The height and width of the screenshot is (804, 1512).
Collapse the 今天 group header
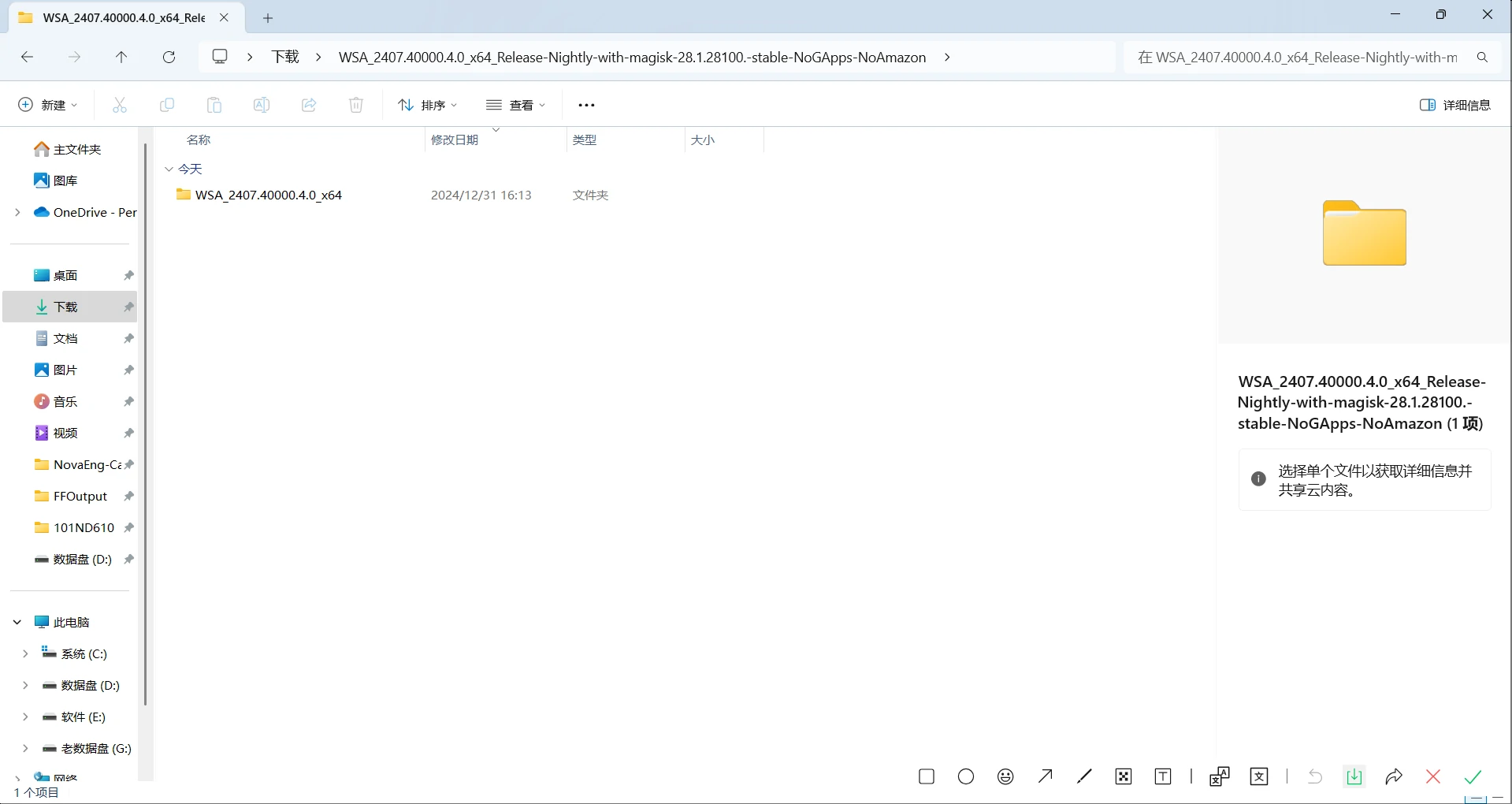point(169,169)
